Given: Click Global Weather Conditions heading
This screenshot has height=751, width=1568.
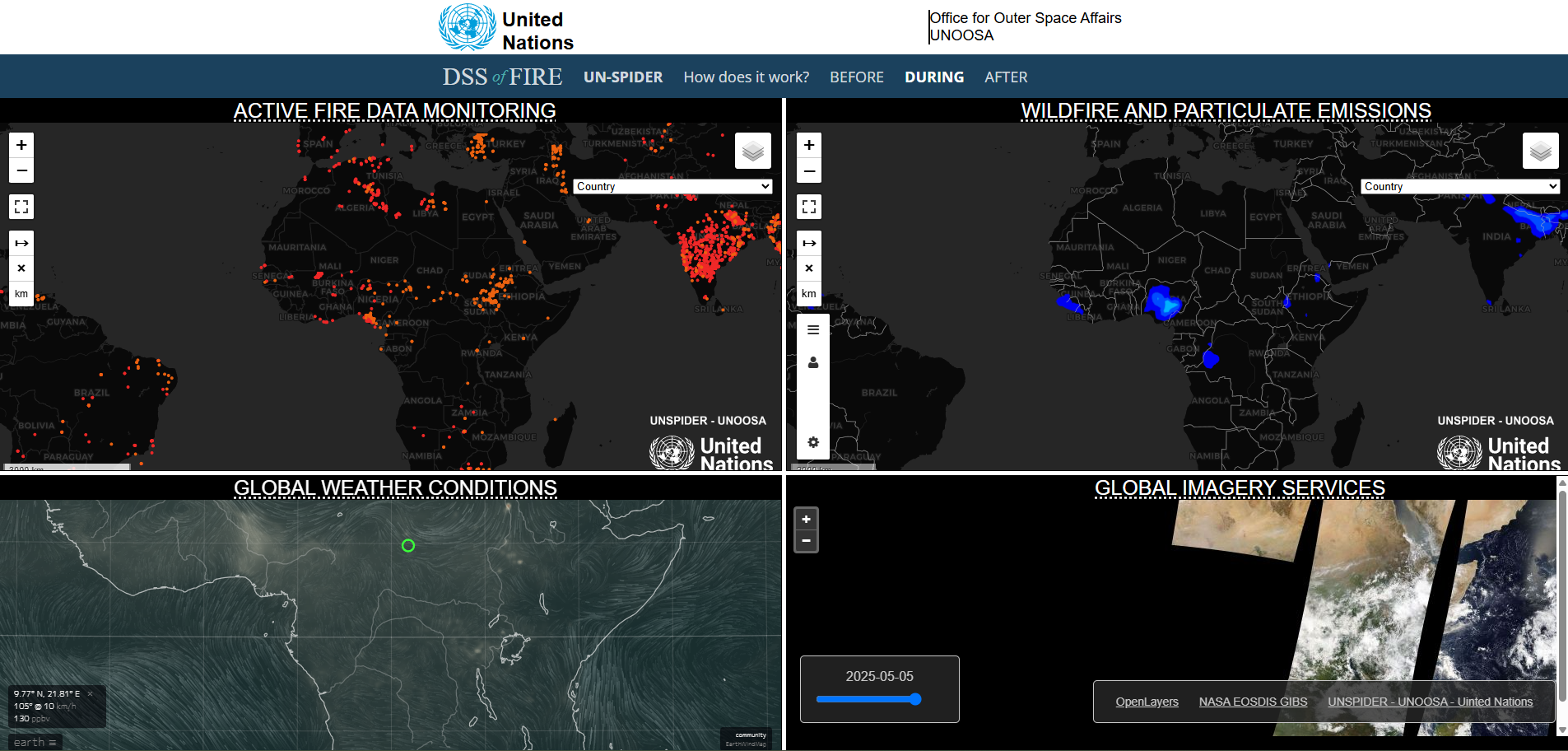Looking at the screenshot, I should point(395,488).
